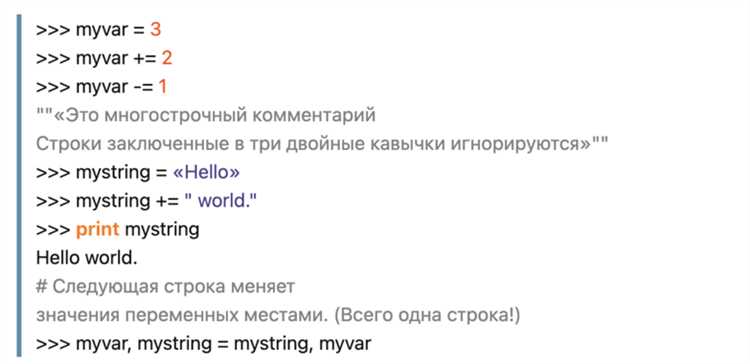The height and width of the screenshot is (364, 750).
Task: Click the line myvar = 3
Action: coord(99,30)
